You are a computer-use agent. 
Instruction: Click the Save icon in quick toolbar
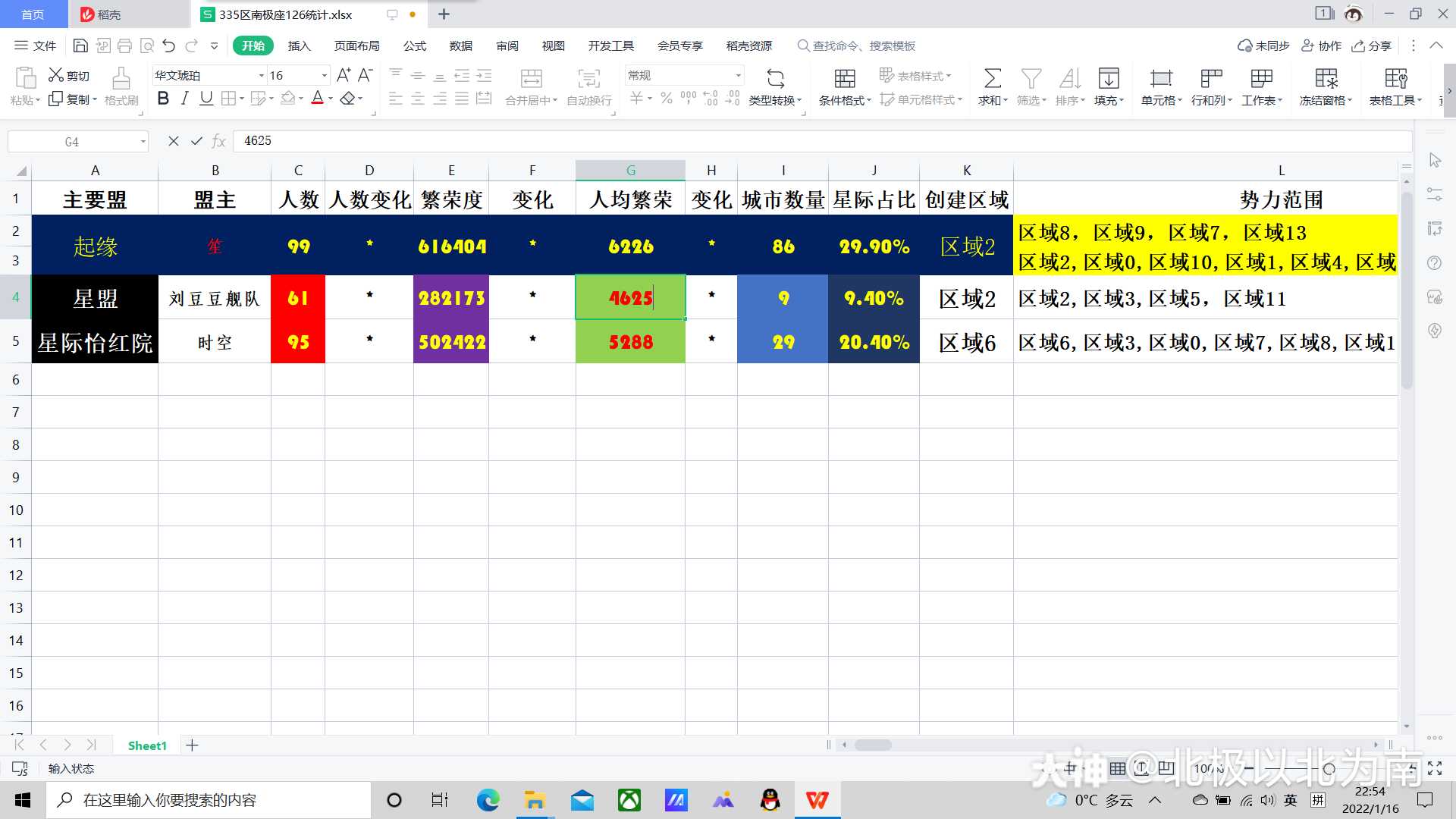click(80, 45)
